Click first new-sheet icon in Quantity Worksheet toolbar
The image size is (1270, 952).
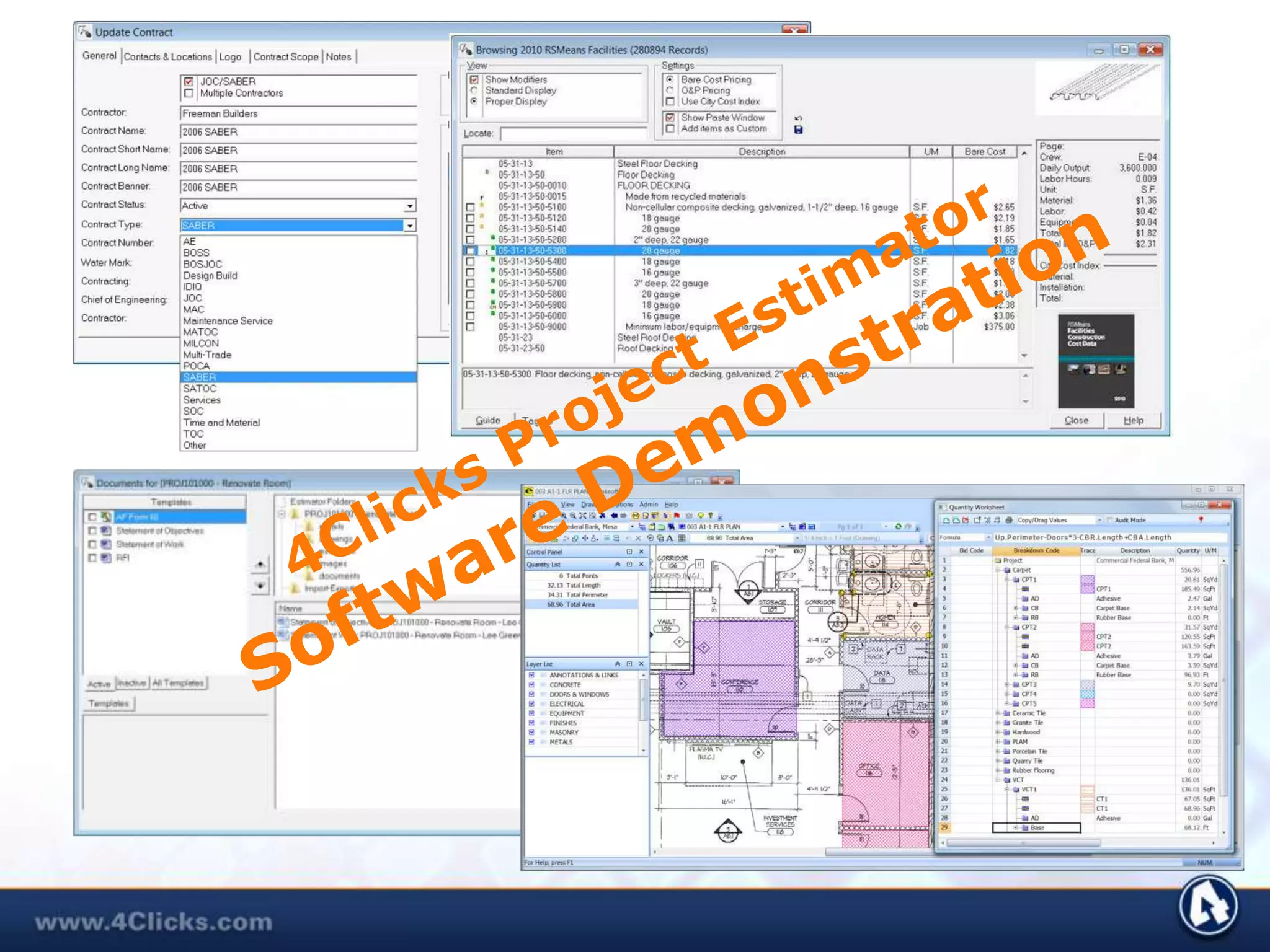coord(946,521)
